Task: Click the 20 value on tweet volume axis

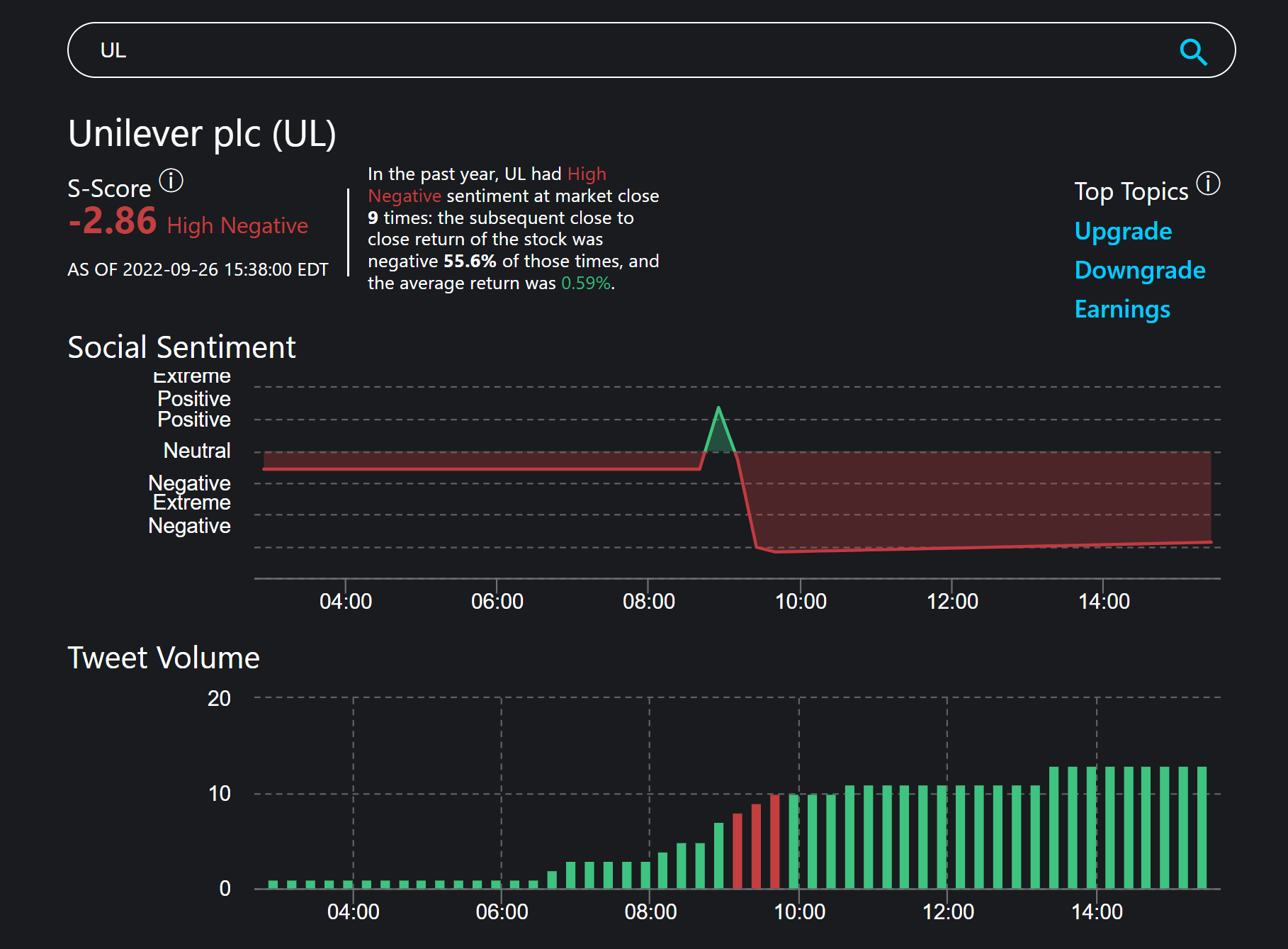Action: click(x=219, y=699)
